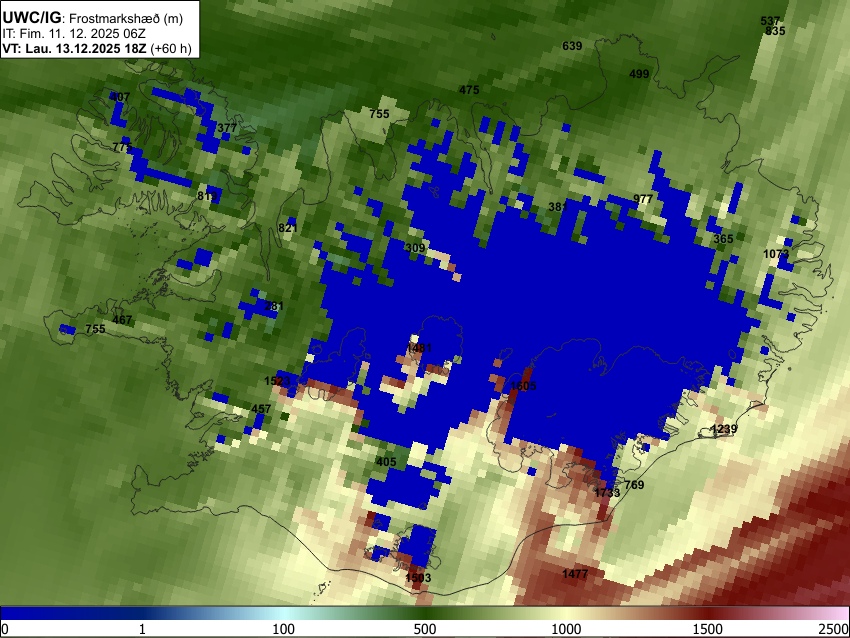Viewport: 850px width, 638px height.
Task: Click the 835 value label
Action: coord(775,31)
